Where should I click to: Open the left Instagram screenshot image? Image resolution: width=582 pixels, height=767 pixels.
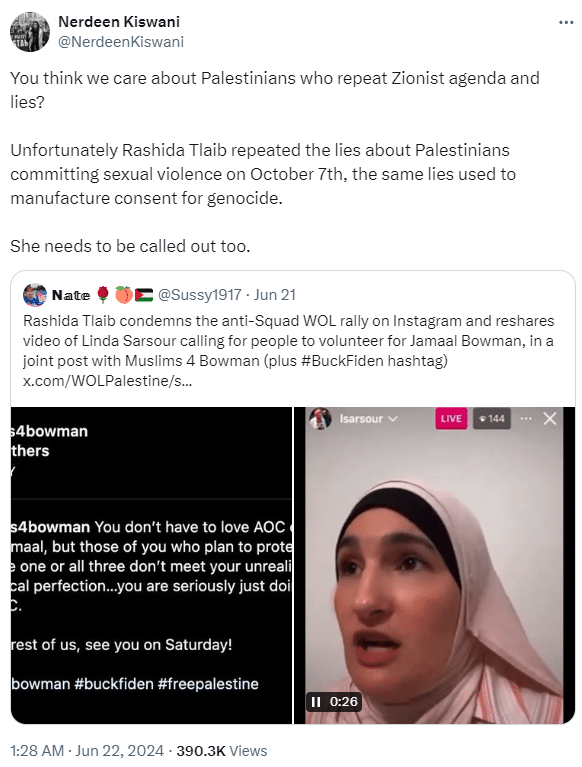tap(151, 565)
